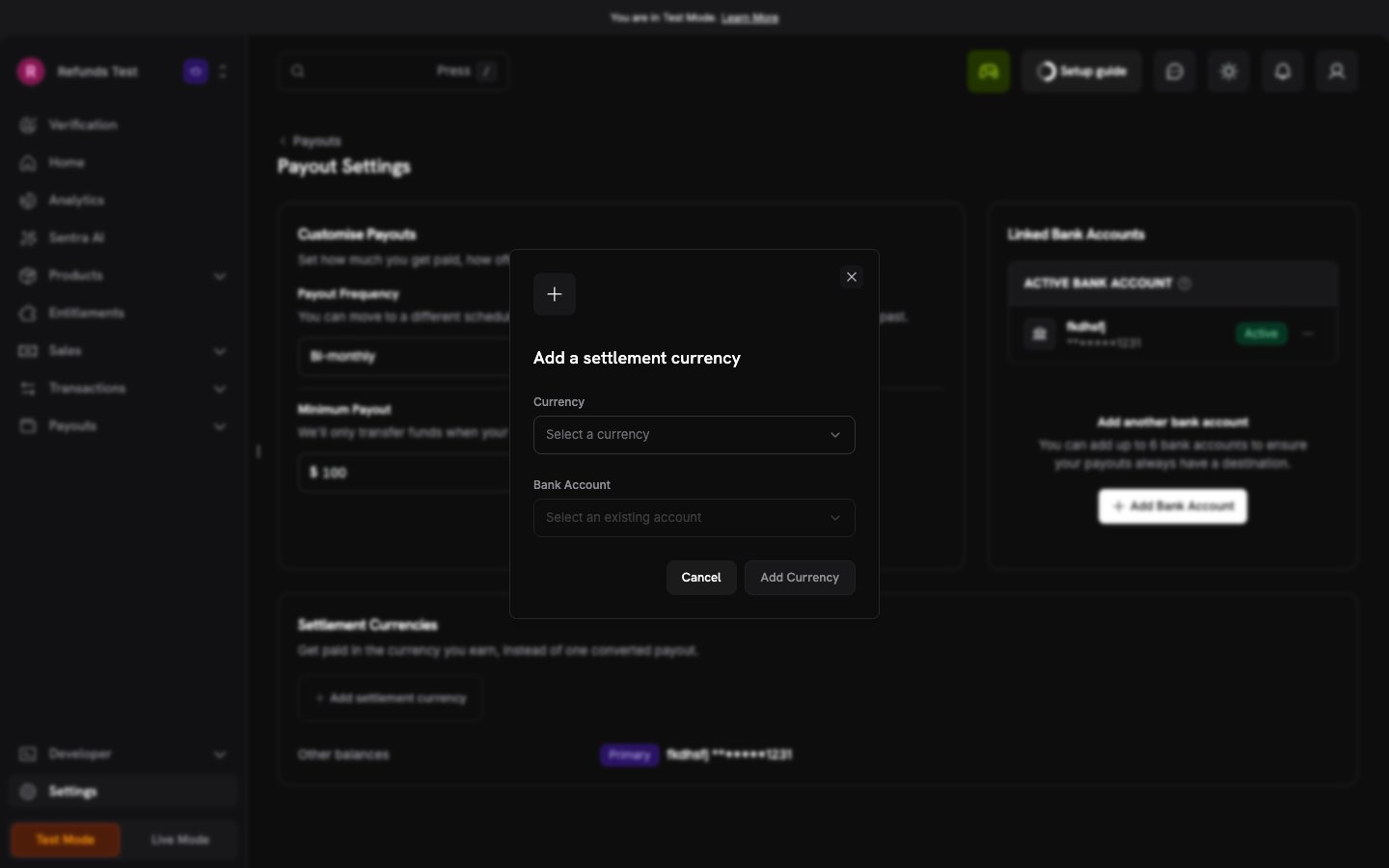Expand the Sales sidebar section

[x=123, y=351]
